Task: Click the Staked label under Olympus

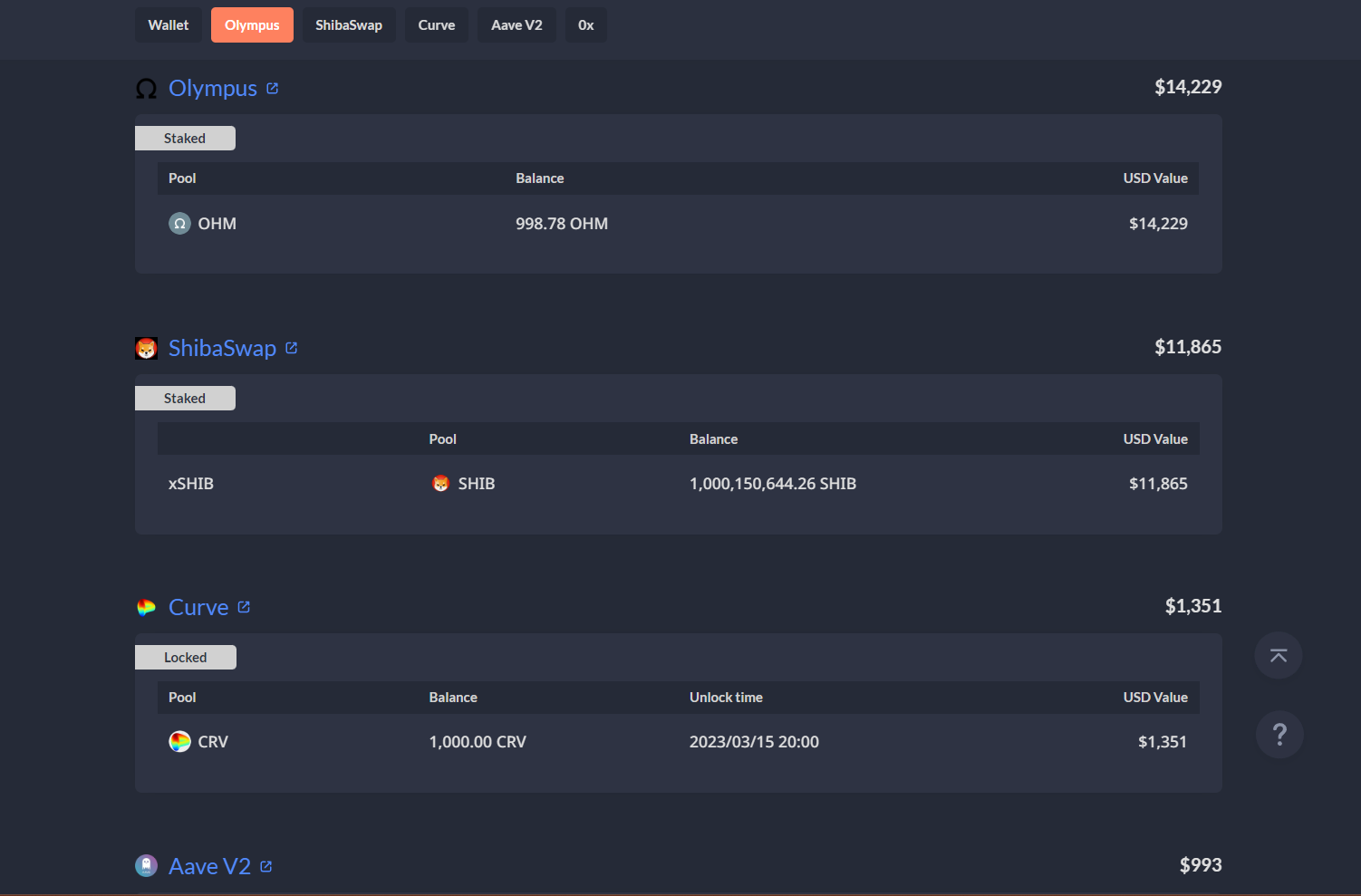Action: (x=185, y=139)
